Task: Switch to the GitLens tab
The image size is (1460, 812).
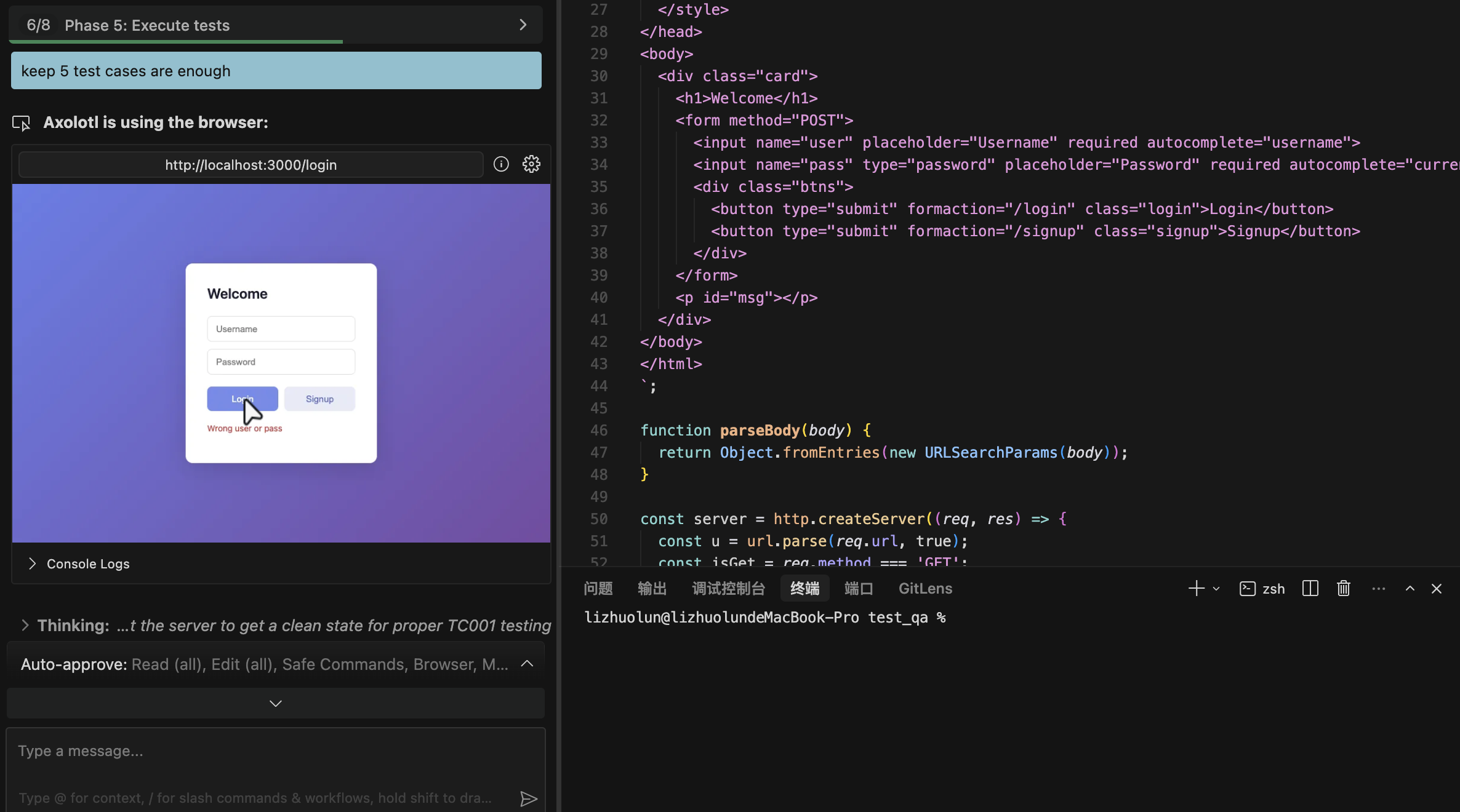Action: pyautogui.click(x=925, y=589)
